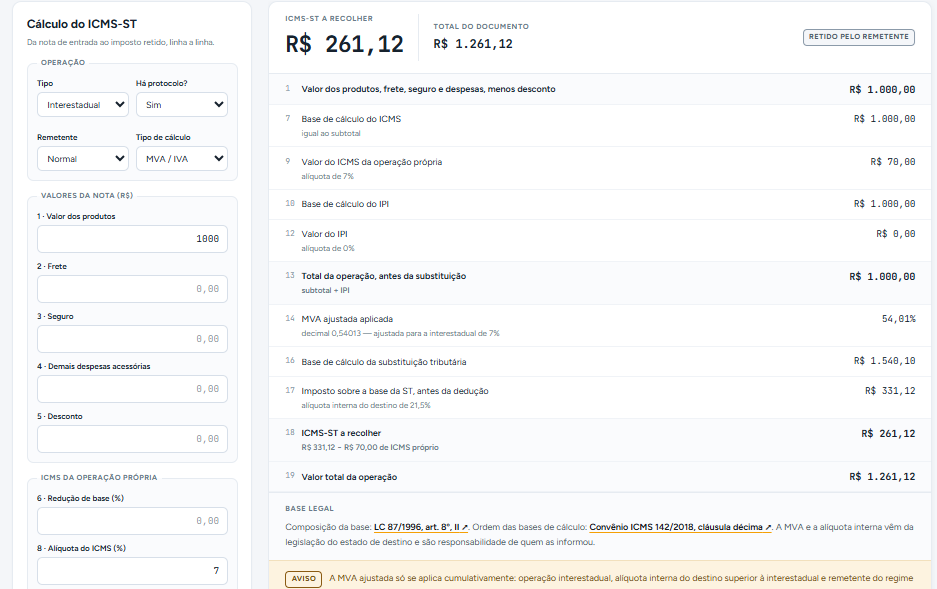
Task: Click the BASE LEGAL section heading
Action: pos(310,508)
